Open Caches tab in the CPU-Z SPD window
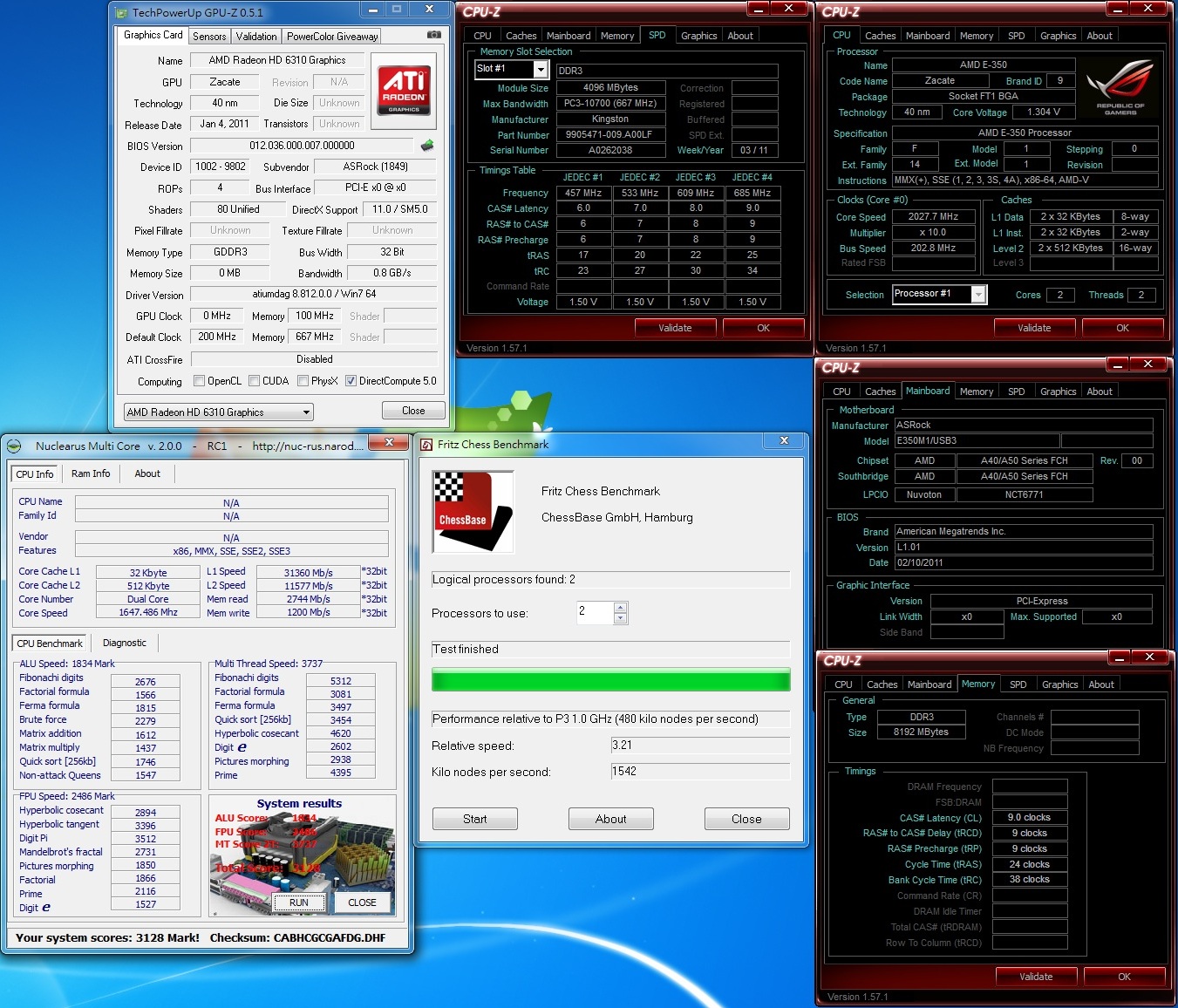The image size is (1178, 1008). click(x=521, y=36)
